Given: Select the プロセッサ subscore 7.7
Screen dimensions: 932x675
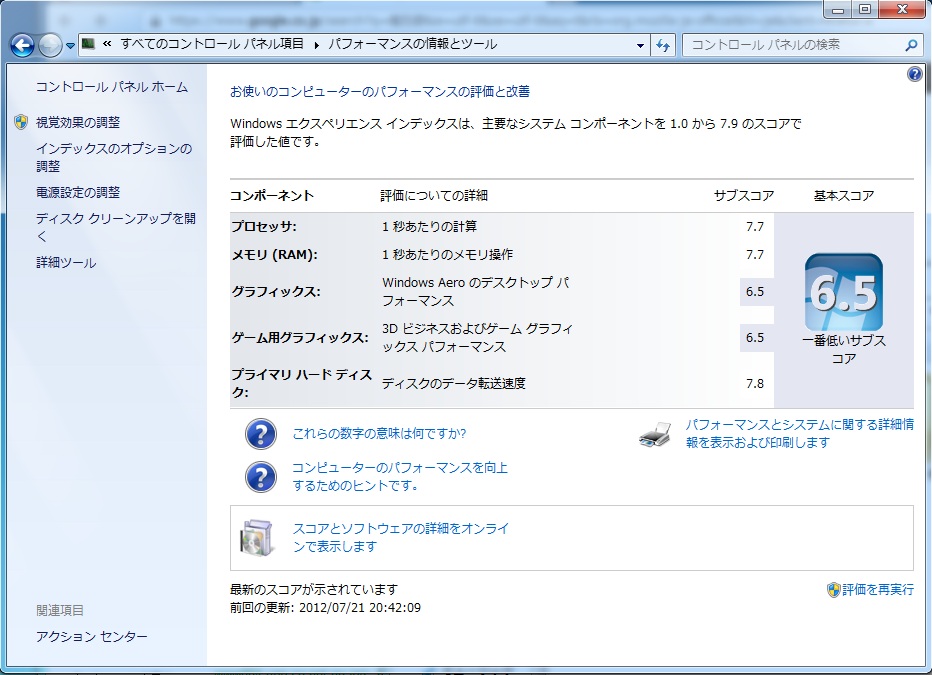Looking at the screenshot, I should tap(755, 226).
